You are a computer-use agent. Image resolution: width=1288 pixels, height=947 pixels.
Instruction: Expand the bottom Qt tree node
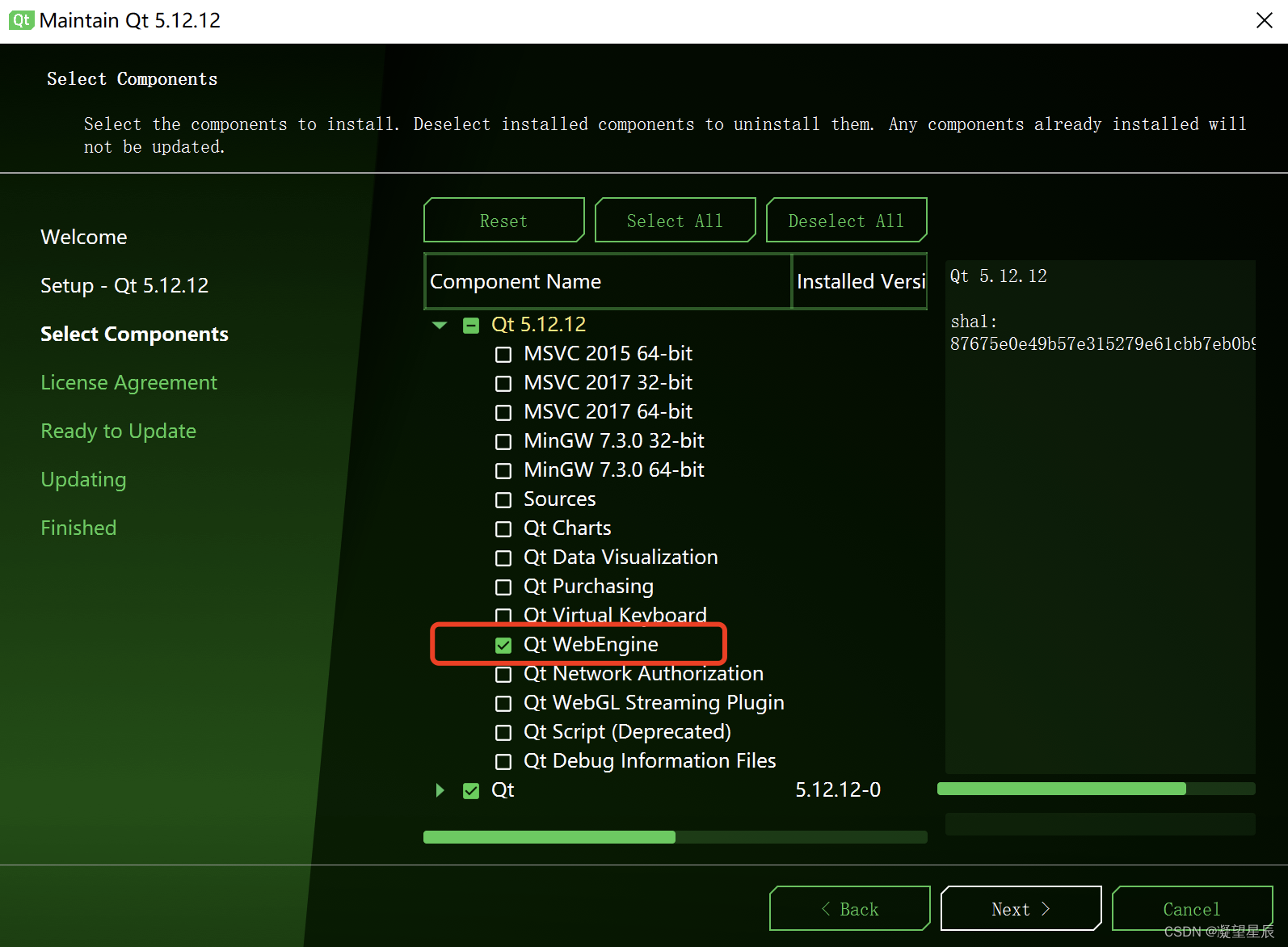pyautogui.click(x=440, y=790)
